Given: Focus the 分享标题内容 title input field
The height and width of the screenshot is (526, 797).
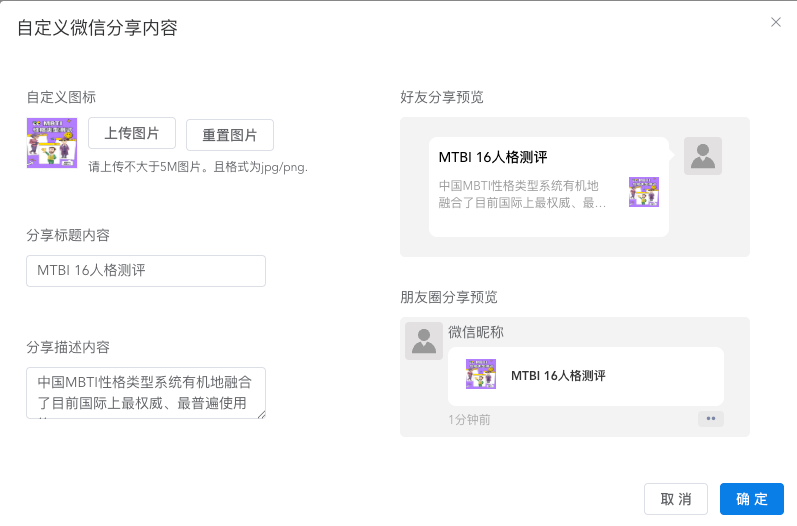Looking at the screenshot, I should tap(146, 271).
